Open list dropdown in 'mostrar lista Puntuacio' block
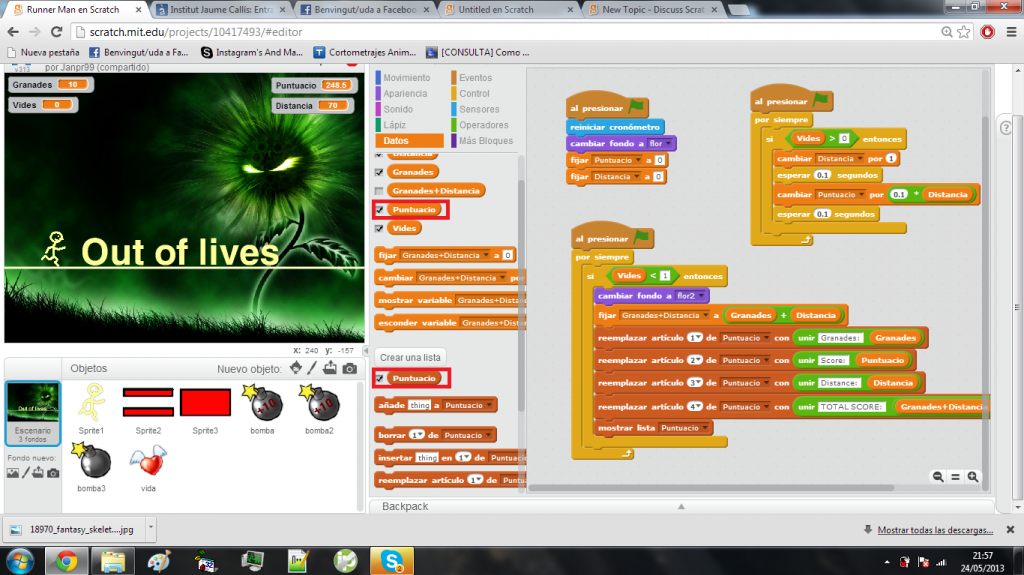Viewport: 1024px width, 575px height. [x=706, y=428]
